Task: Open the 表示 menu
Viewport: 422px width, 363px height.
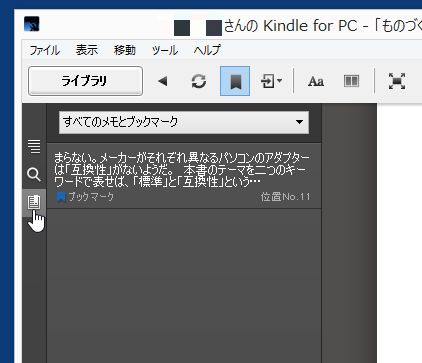Action: coord(87,50)
